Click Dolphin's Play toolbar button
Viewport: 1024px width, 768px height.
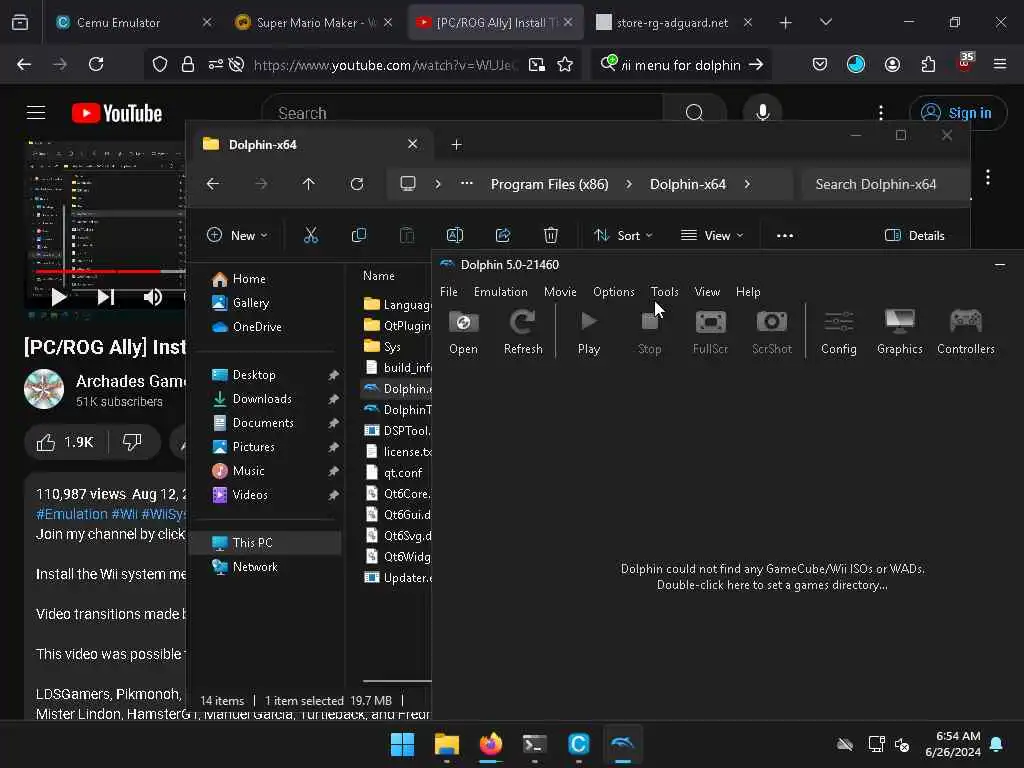588,332
